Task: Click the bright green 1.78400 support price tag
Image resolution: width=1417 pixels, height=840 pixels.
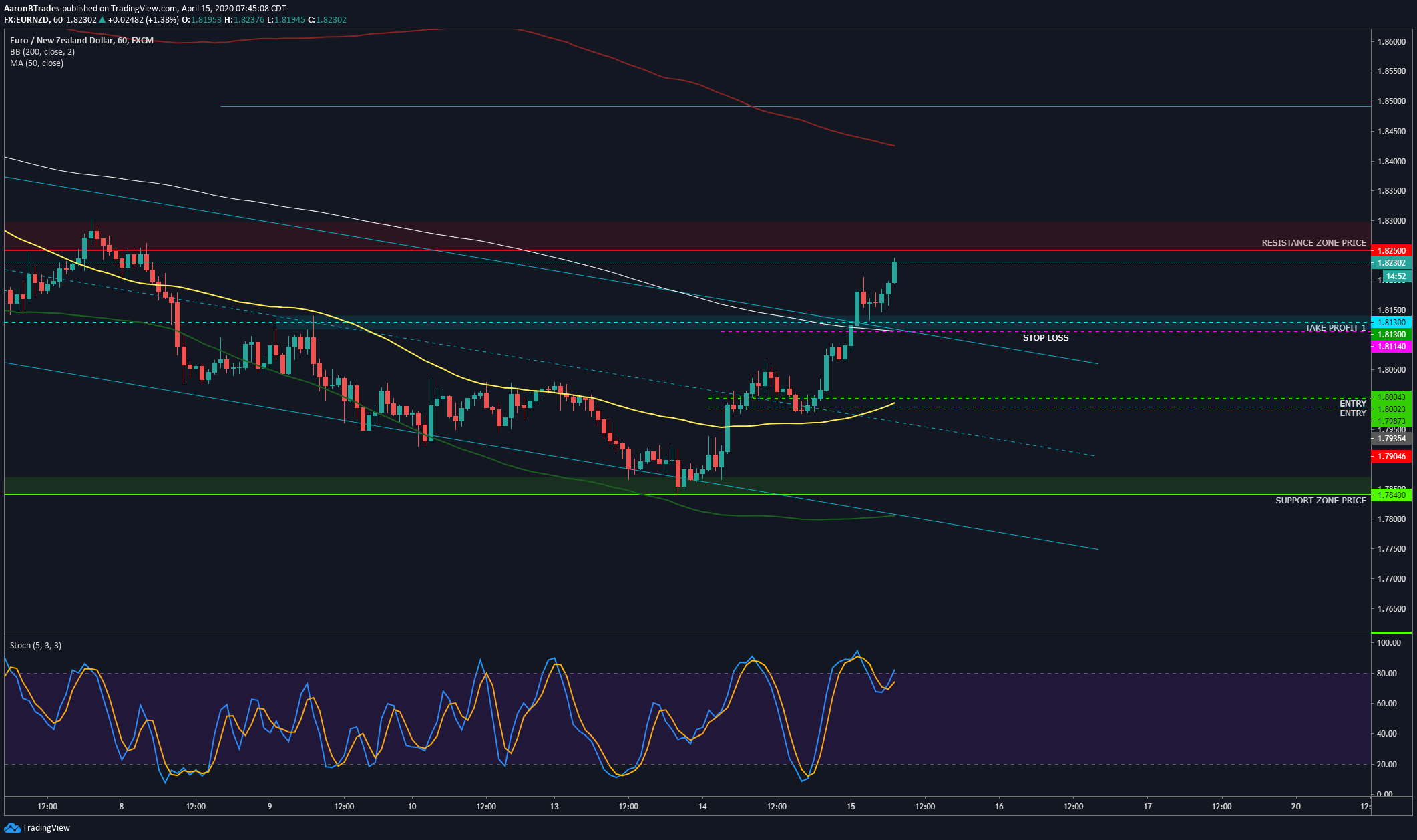Action: (x=1391, y=495)
